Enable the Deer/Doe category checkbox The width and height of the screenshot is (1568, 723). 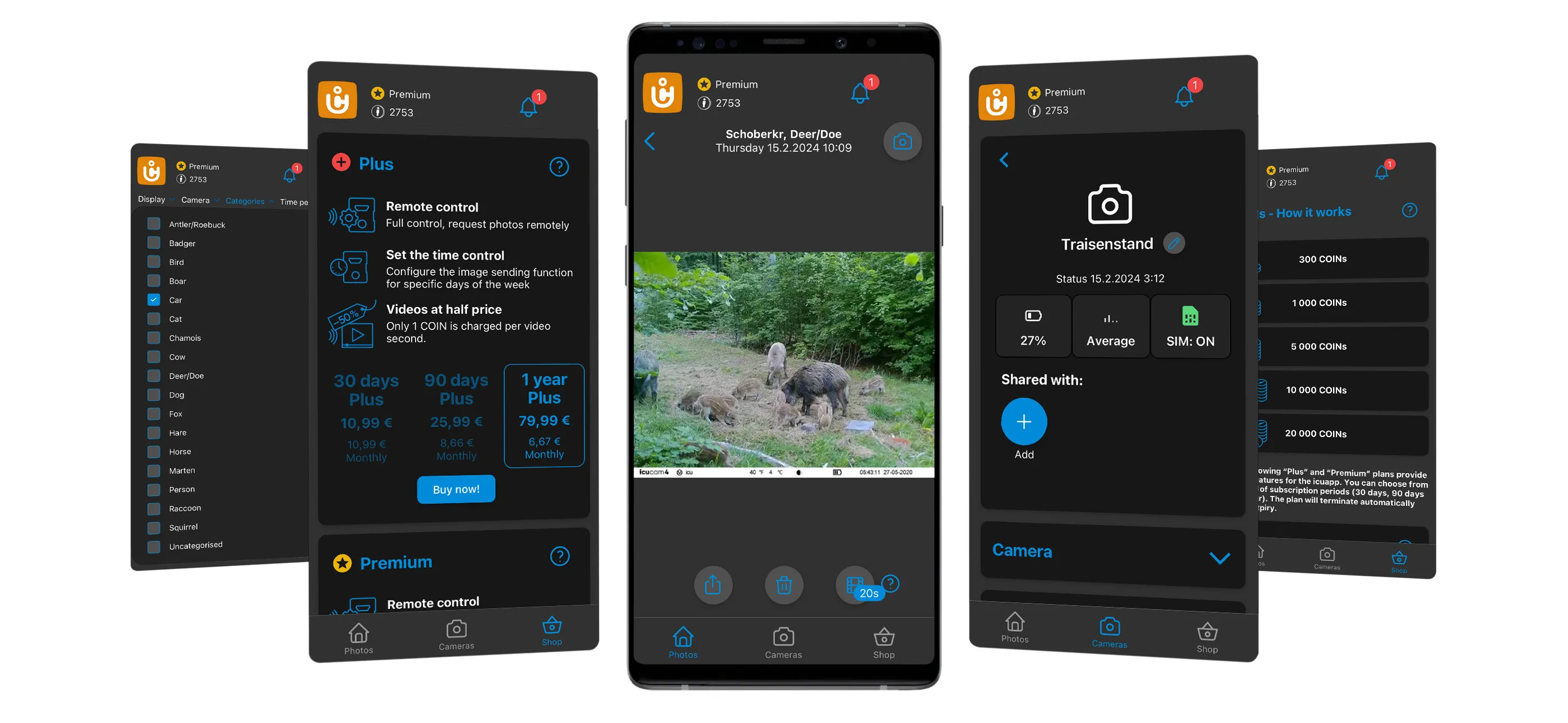(153, 375)
